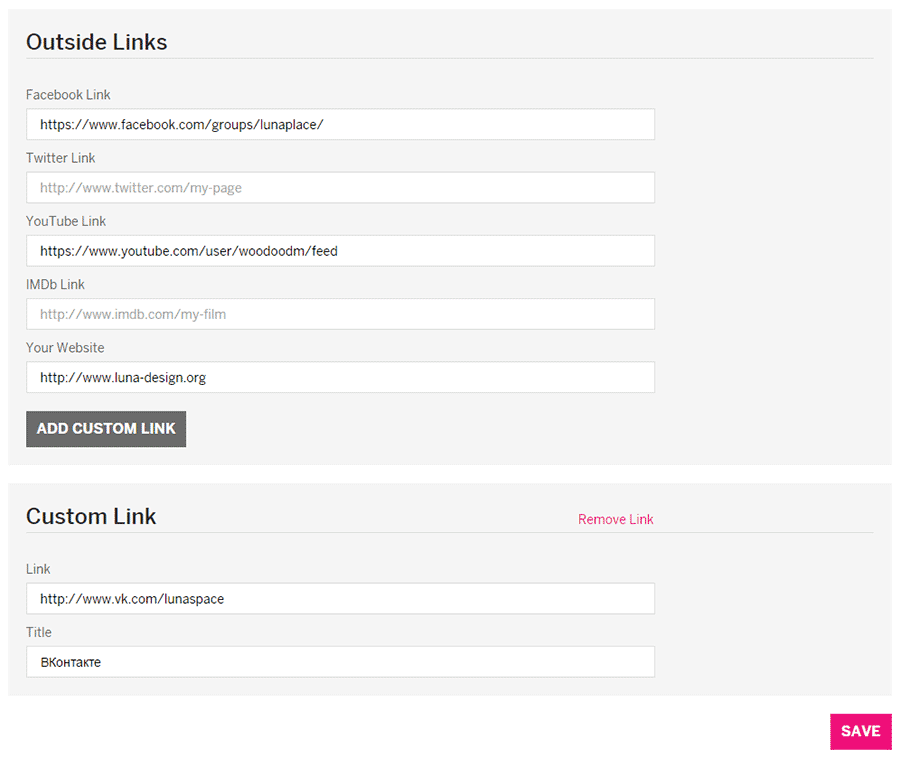Click the Outside Links heading
The height and width of the screenshot is (758, 900).
tap(96, 42)
